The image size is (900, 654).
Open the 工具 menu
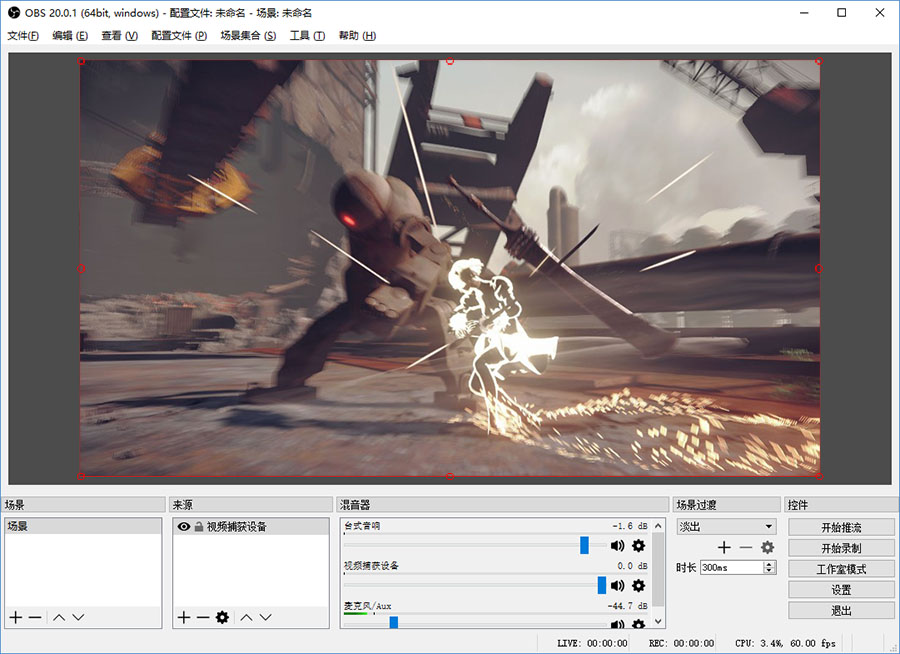pos(306,35)
